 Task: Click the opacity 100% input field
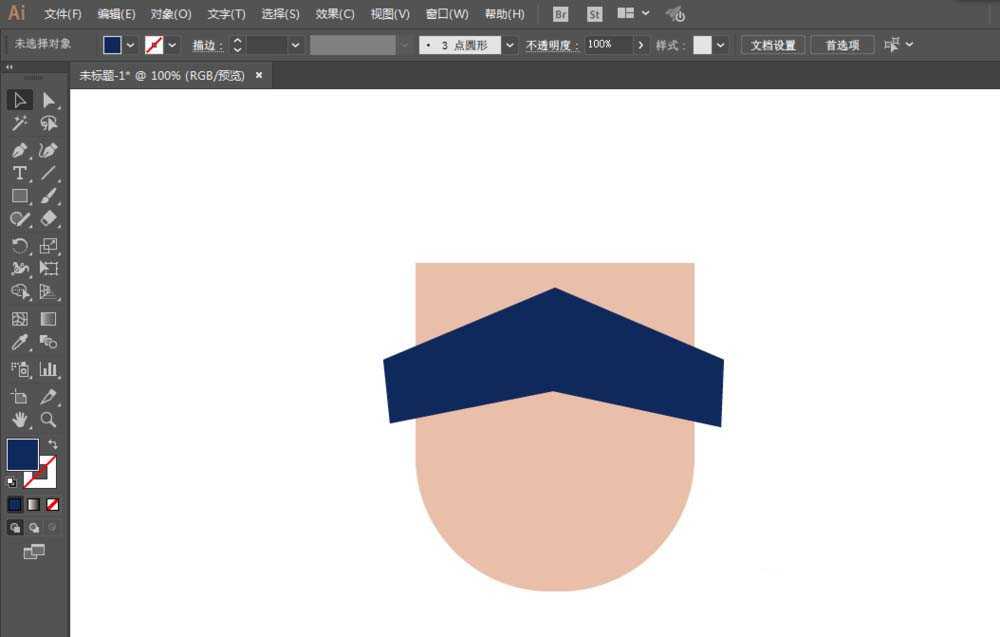tap(608, 45)
